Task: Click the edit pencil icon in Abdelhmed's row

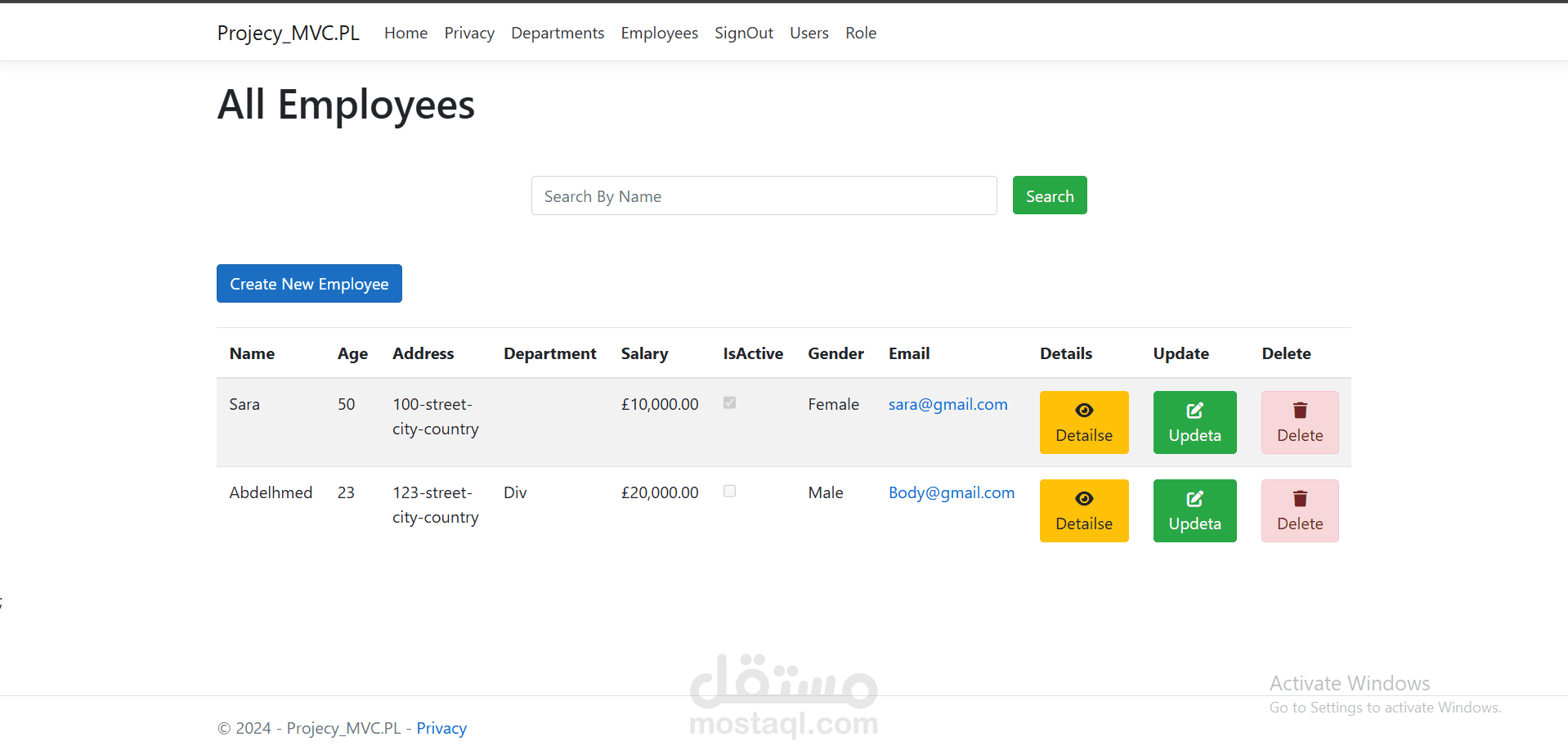Action: click(1194, 499)
